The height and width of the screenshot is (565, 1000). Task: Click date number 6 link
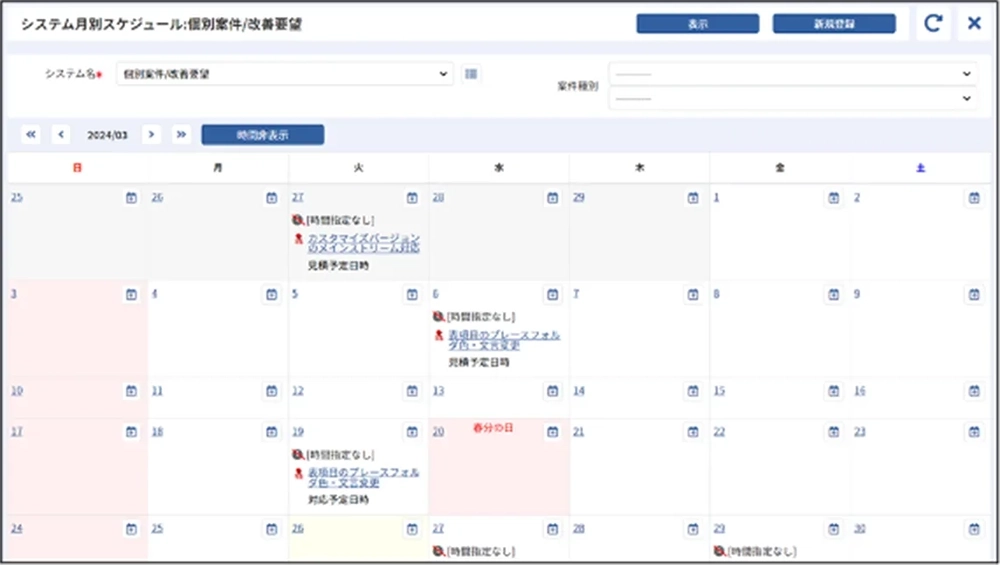coord(436,294)
